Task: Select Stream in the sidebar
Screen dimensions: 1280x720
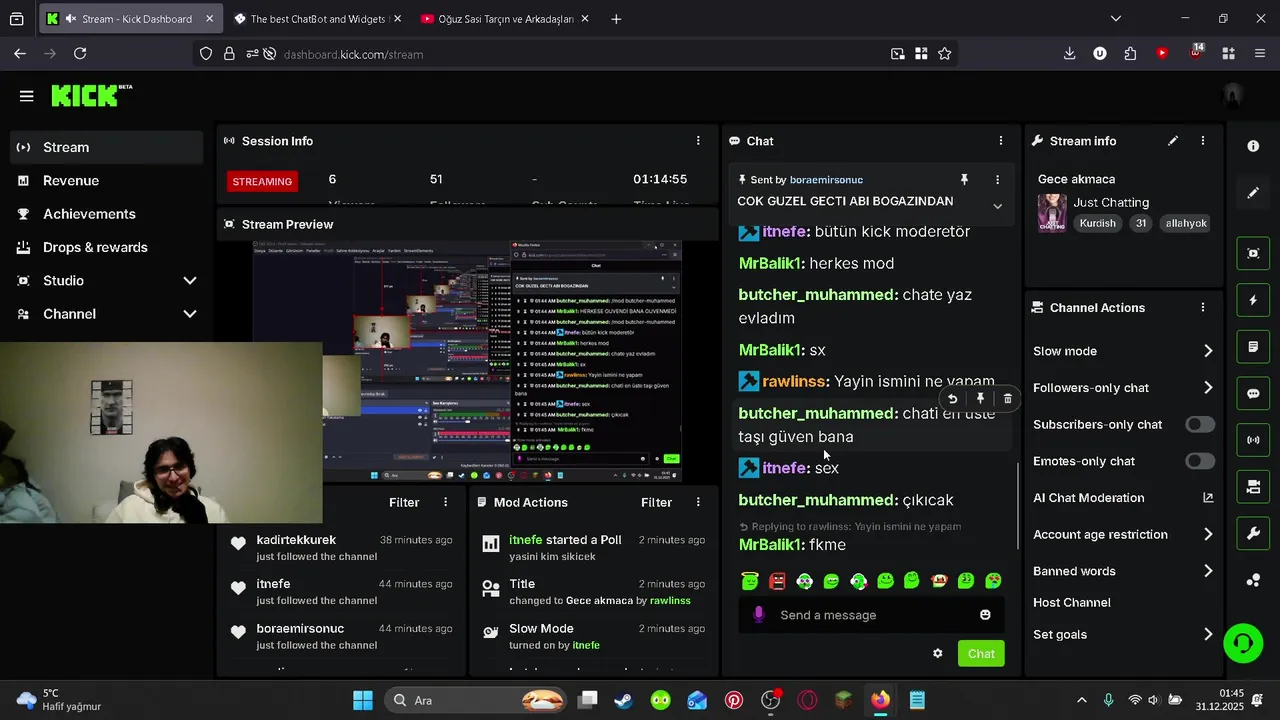Action: pyautogui.click(x=108, y=147)
